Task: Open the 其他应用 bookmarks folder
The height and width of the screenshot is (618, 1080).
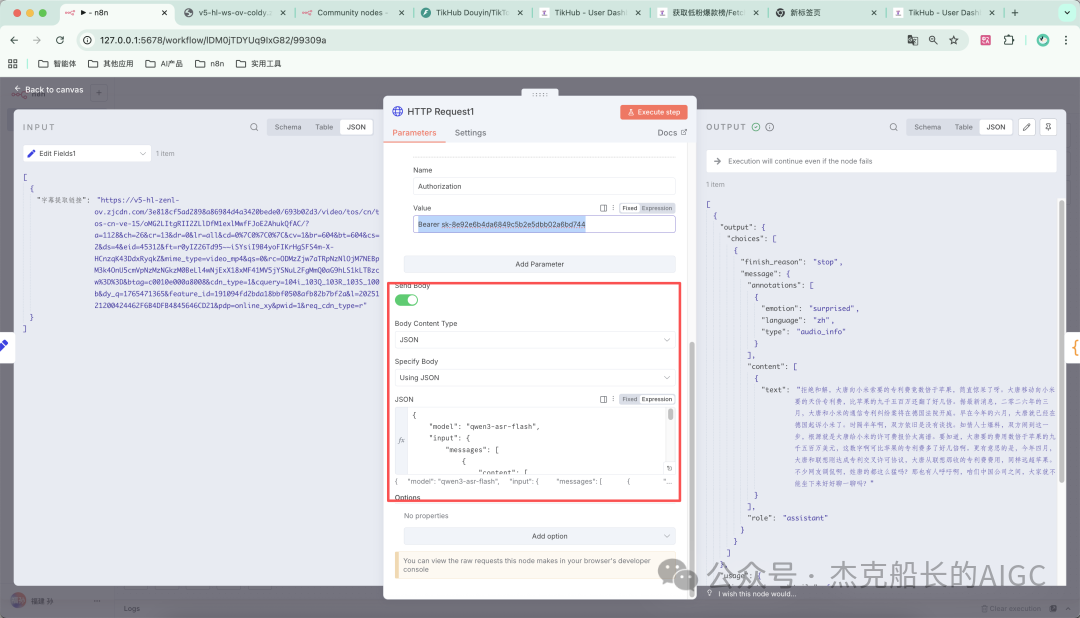Action: [x=111, y=63]
